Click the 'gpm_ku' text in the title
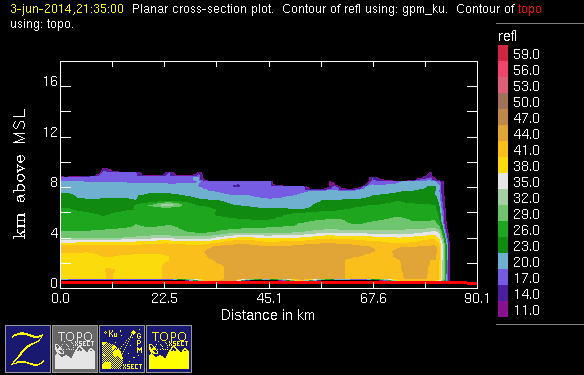Viewport: 584px width, 375px height. [x=425, y=9]
